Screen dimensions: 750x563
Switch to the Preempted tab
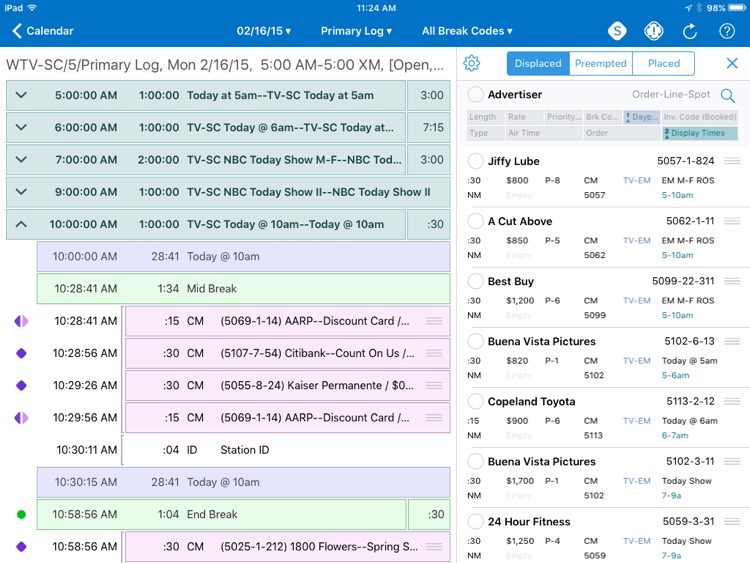[601, 64]
